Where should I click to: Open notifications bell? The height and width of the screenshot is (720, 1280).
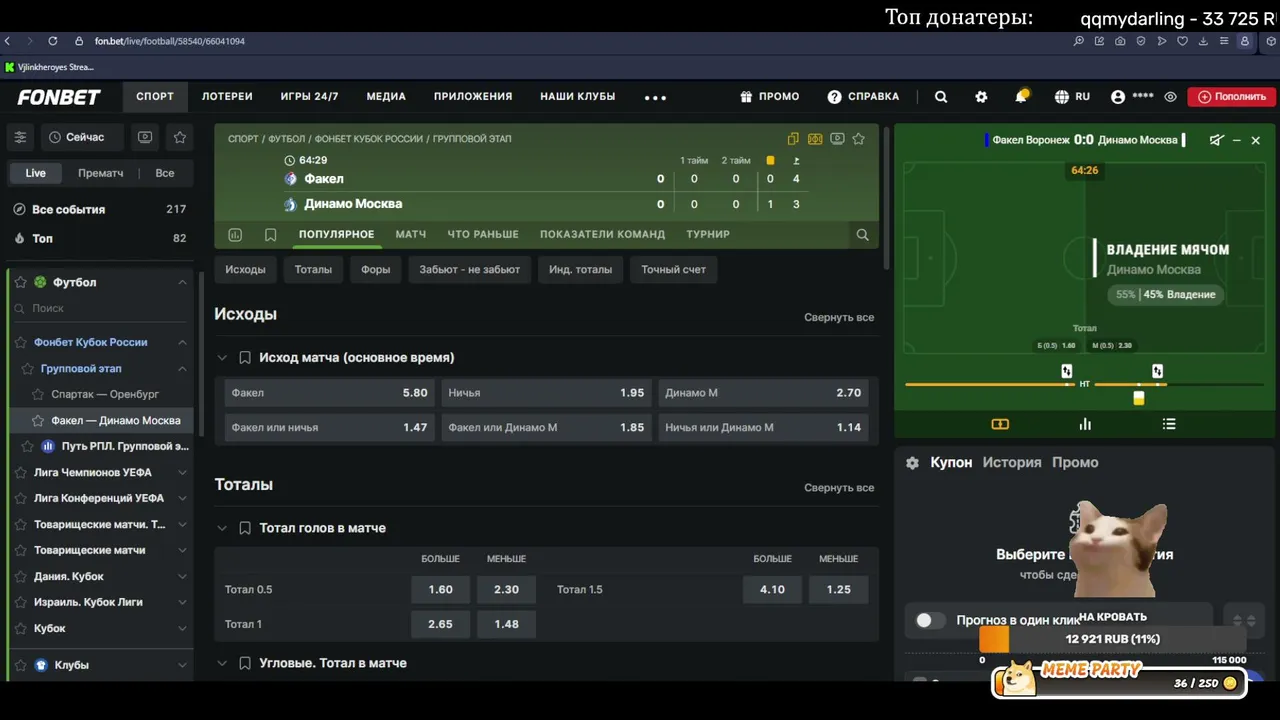click(1021, 97)
